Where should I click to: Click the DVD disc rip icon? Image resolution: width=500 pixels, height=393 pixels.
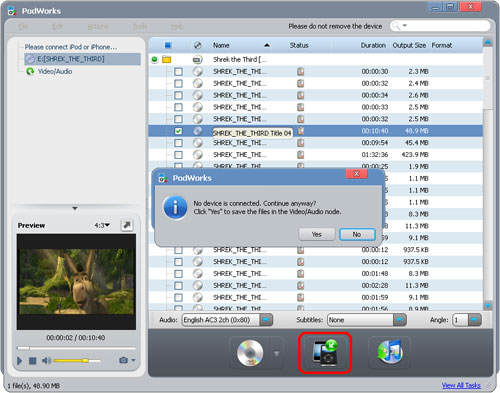click(x=250, y=353)
